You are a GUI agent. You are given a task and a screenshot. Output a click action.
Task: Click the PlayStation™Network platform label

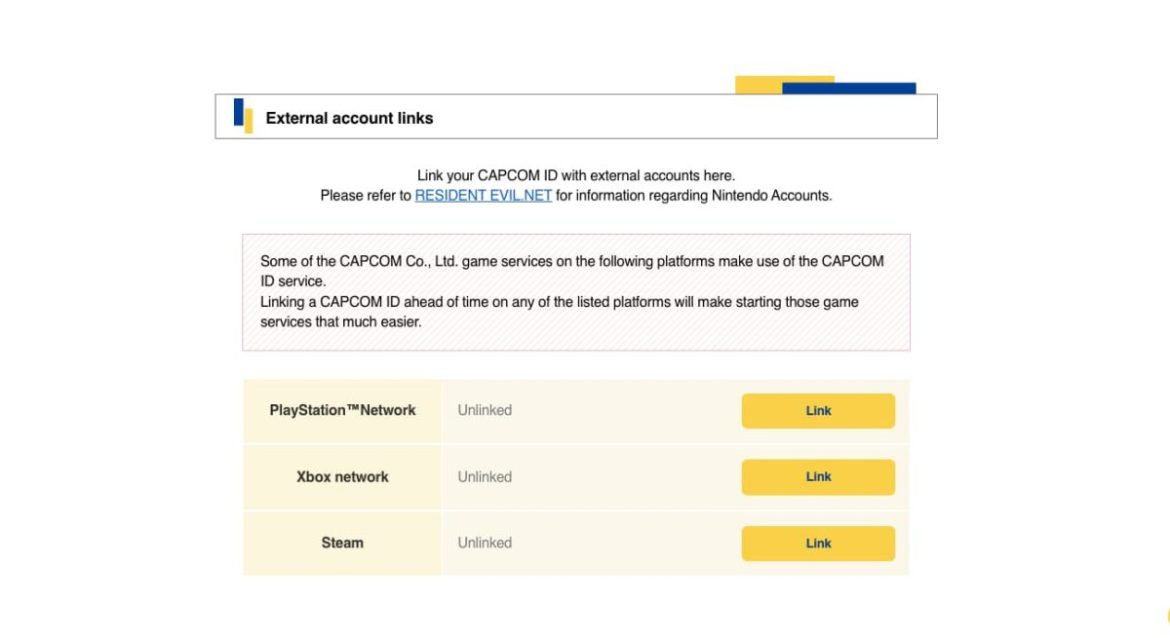pos(343,410)
